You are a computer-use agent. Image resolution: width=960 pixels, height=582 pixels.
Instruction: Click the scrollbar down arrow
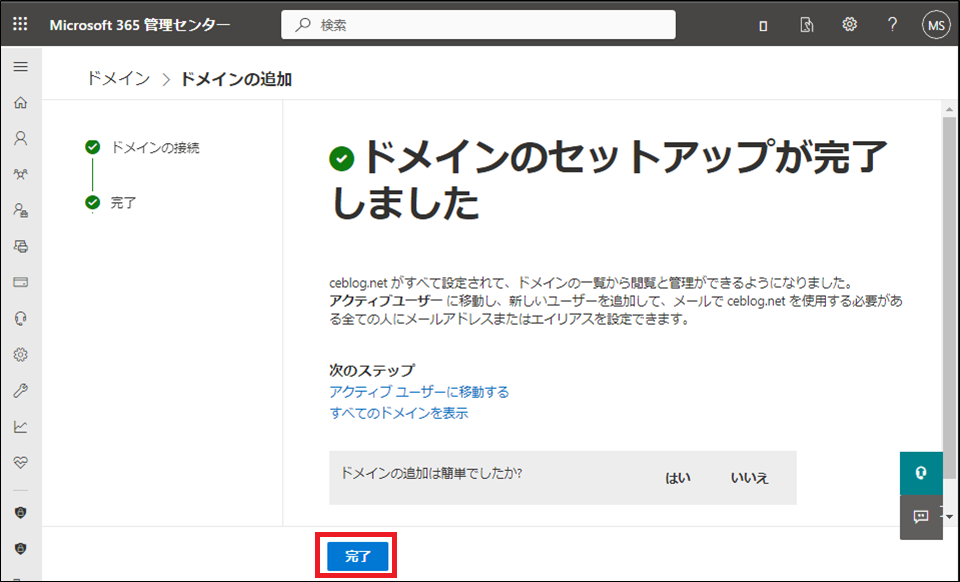(x=949, y=517)
